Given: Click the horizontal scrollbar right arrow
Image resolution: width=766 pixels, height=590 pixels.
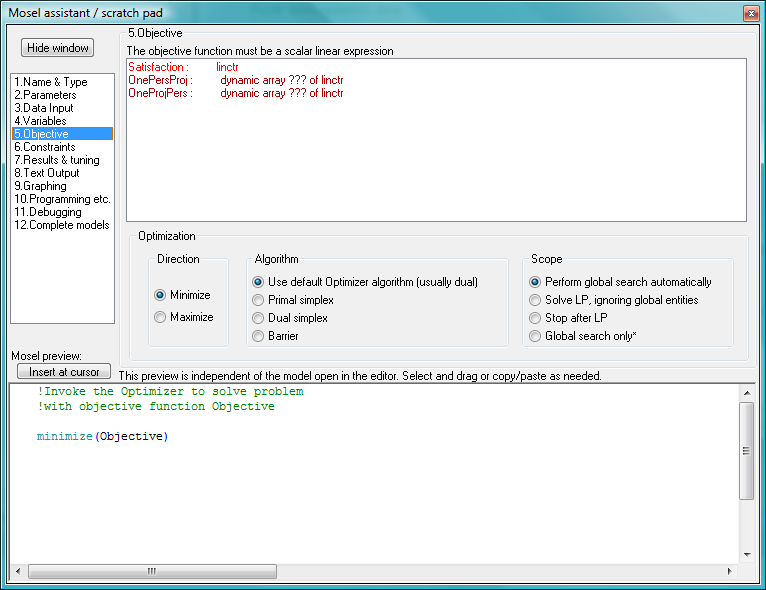Looking at the screenshot, I should [731, 572].
